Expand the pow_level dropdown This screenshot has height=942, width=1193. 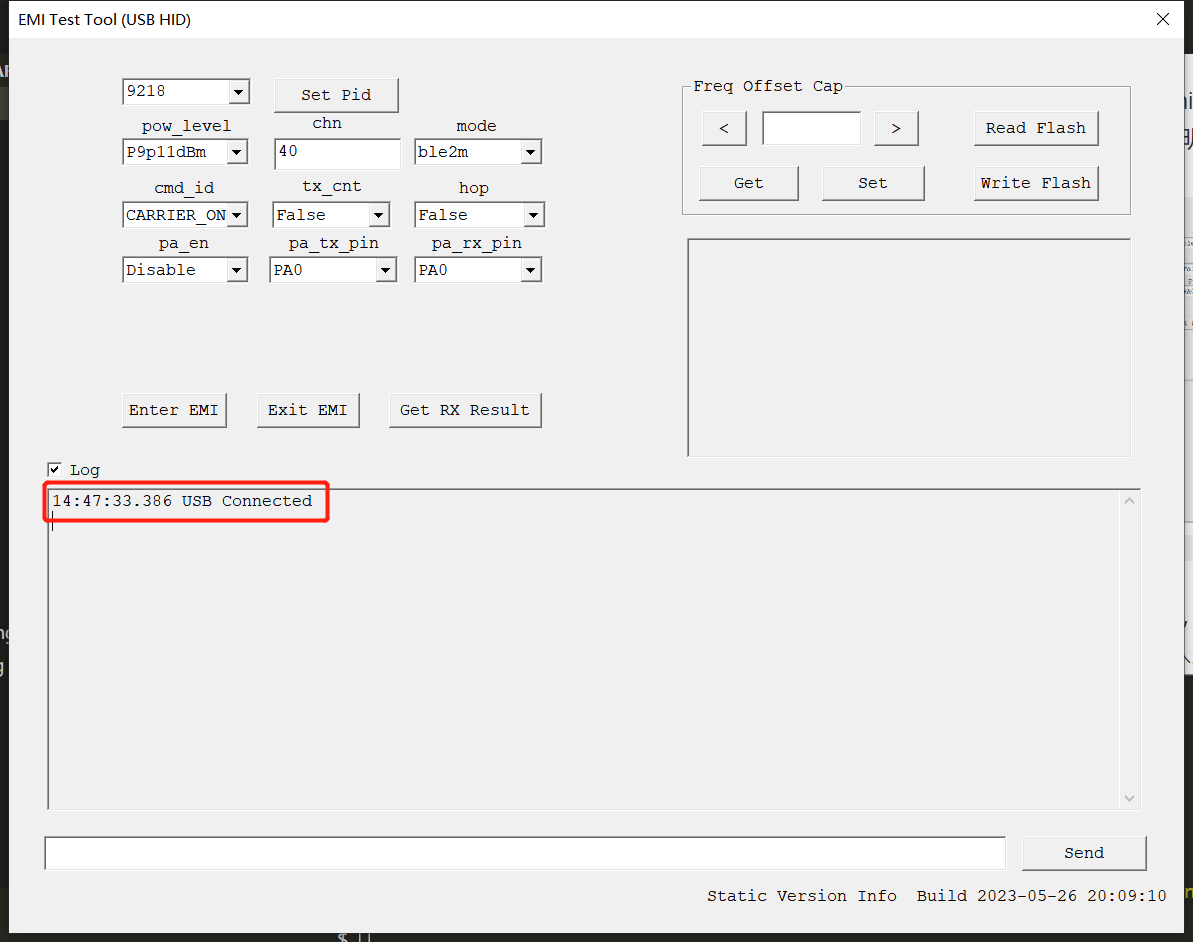(238, 153)
